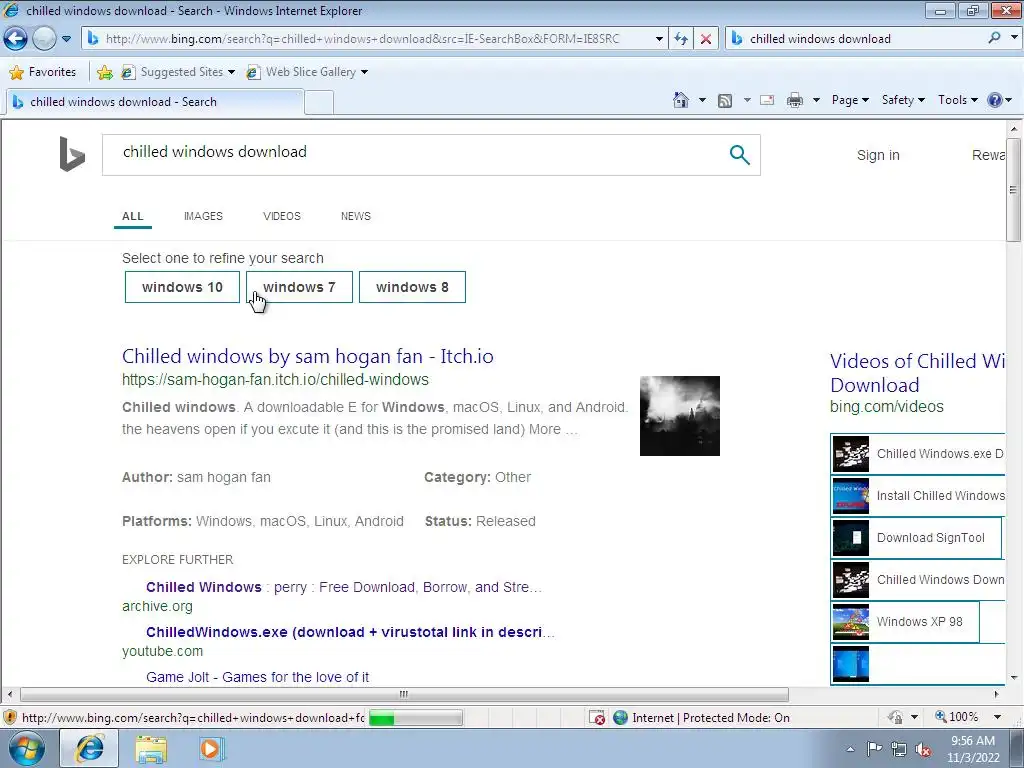Select the ALL search tab

(x=133, y=216)
